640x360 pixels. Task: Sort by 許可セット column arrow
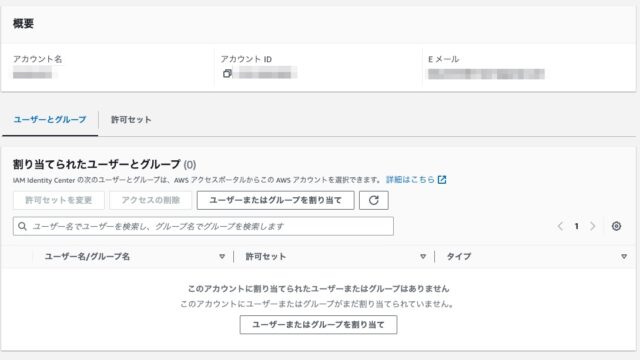(x=423, y=256)
